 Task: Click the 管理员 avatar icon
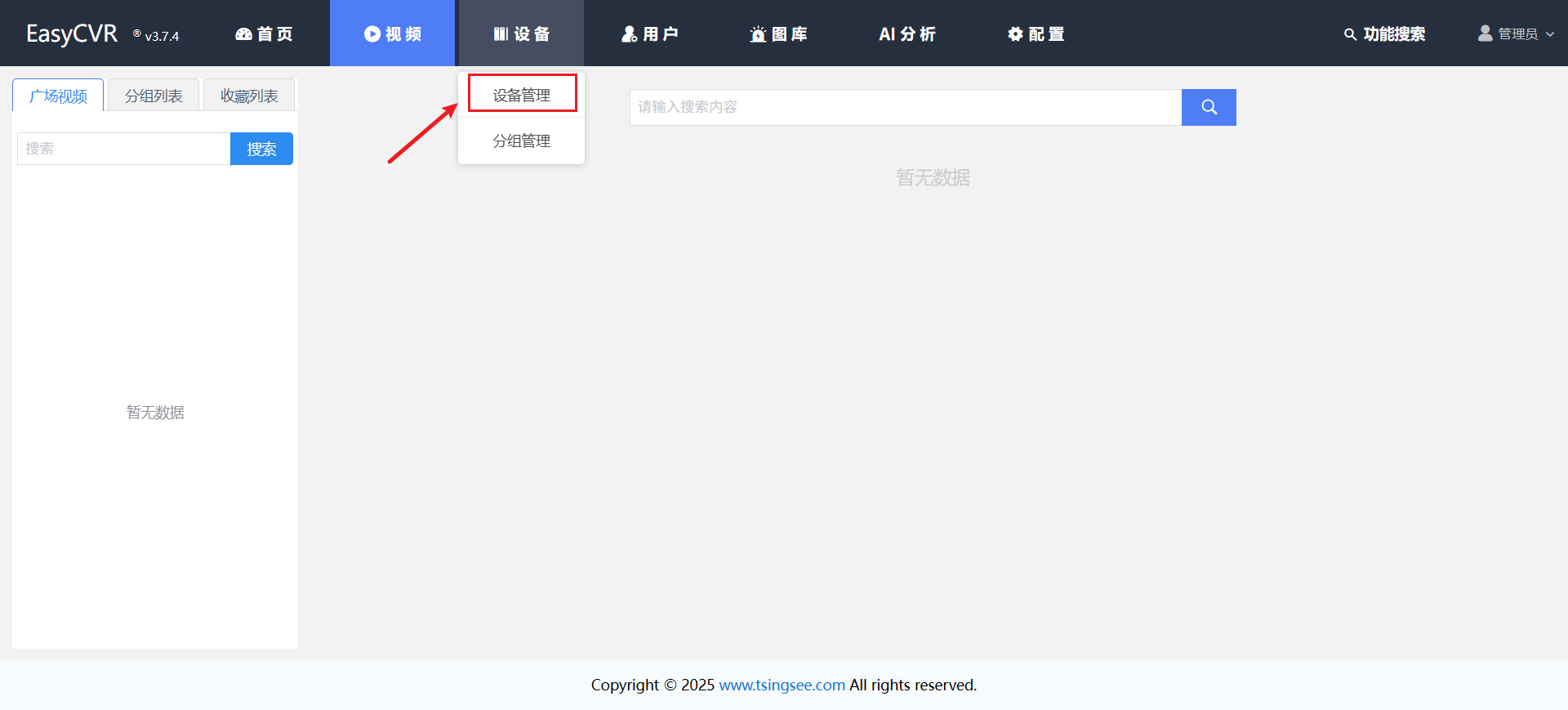1485,33
